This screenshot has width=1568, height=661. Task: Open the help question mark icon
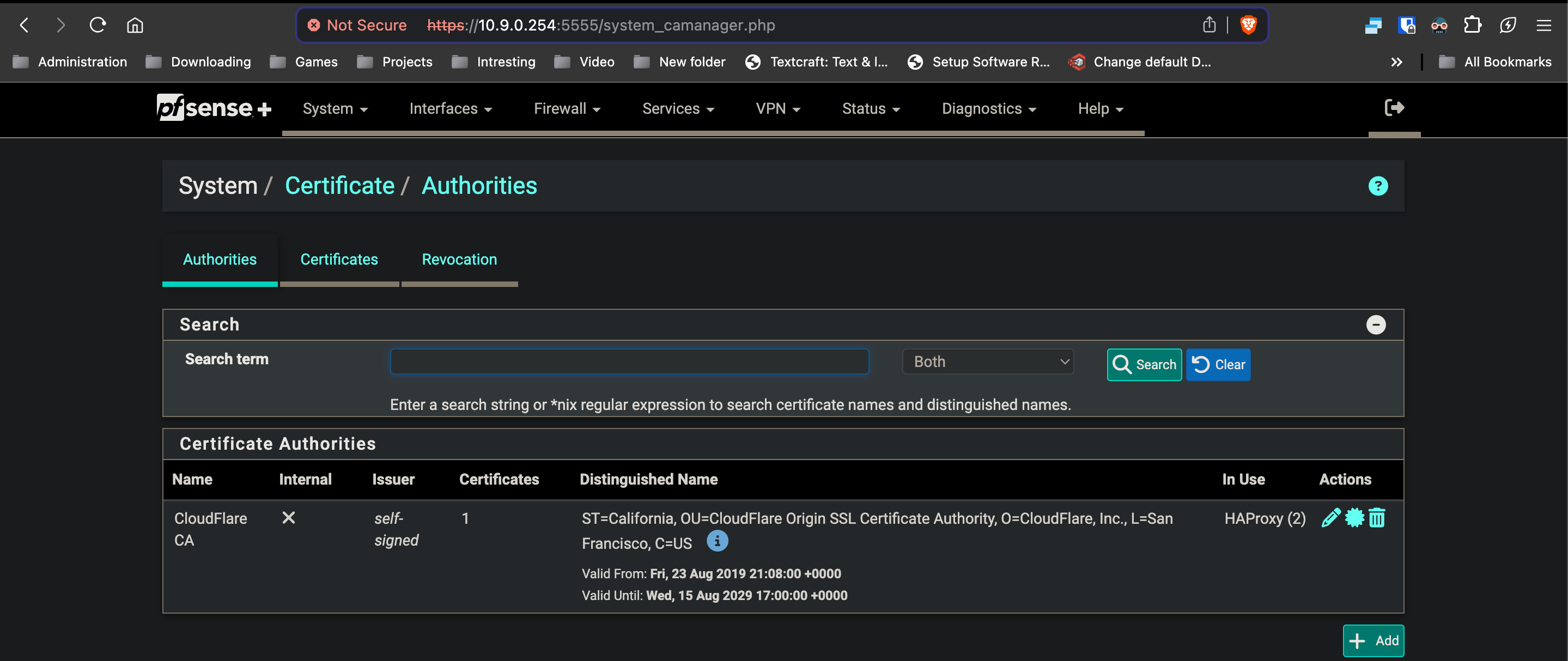(x=1378, y=186)
